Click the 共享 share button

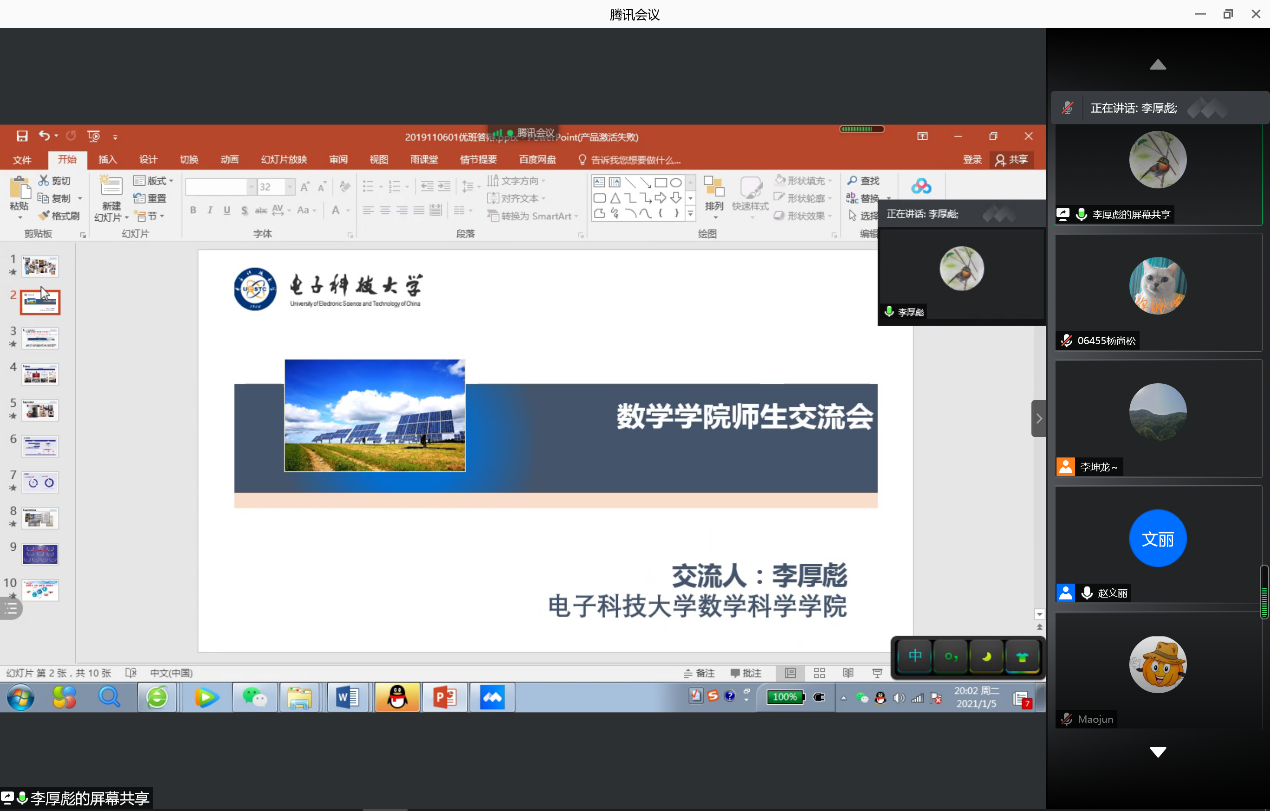[x=1013, y=160]
